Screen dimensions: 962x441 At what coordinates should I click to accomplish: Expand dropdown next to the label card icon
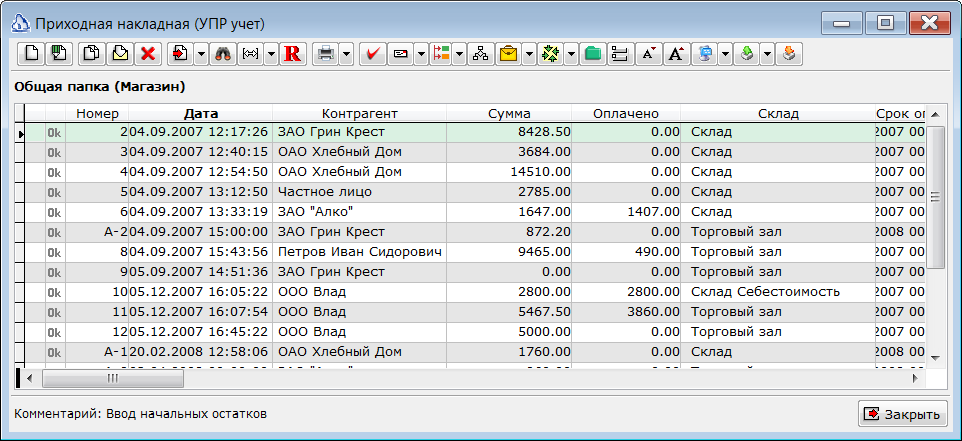(x=421, y=54)
